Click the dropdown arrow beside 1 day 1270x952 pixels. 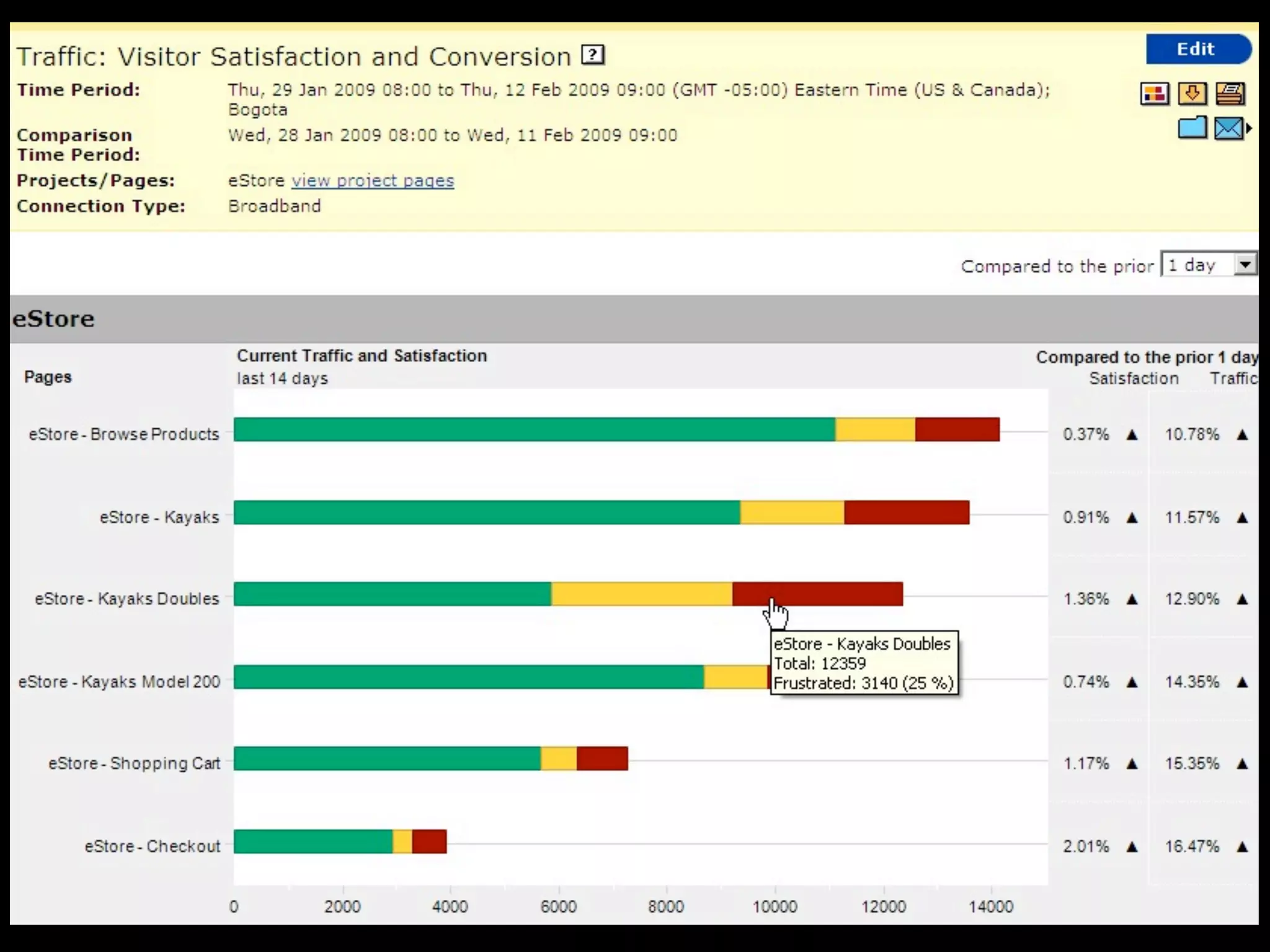[x=1245, y=265]
